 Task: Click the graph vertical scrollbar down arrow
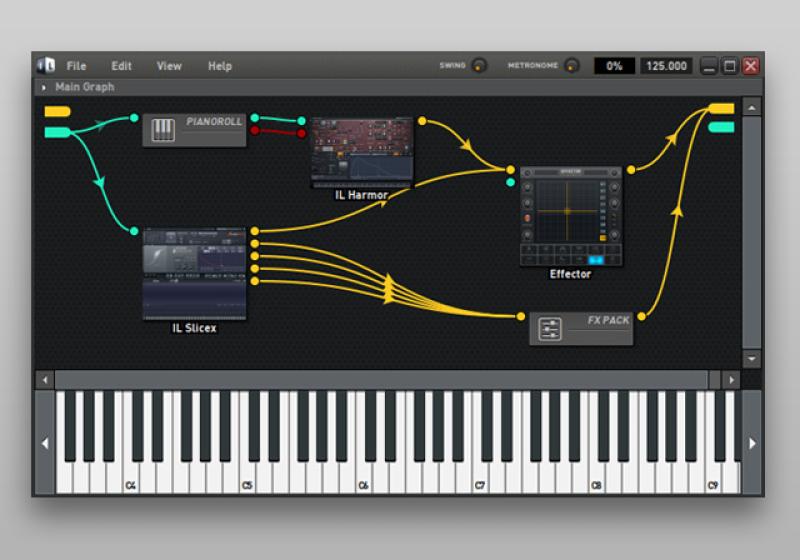pos(752,359)
